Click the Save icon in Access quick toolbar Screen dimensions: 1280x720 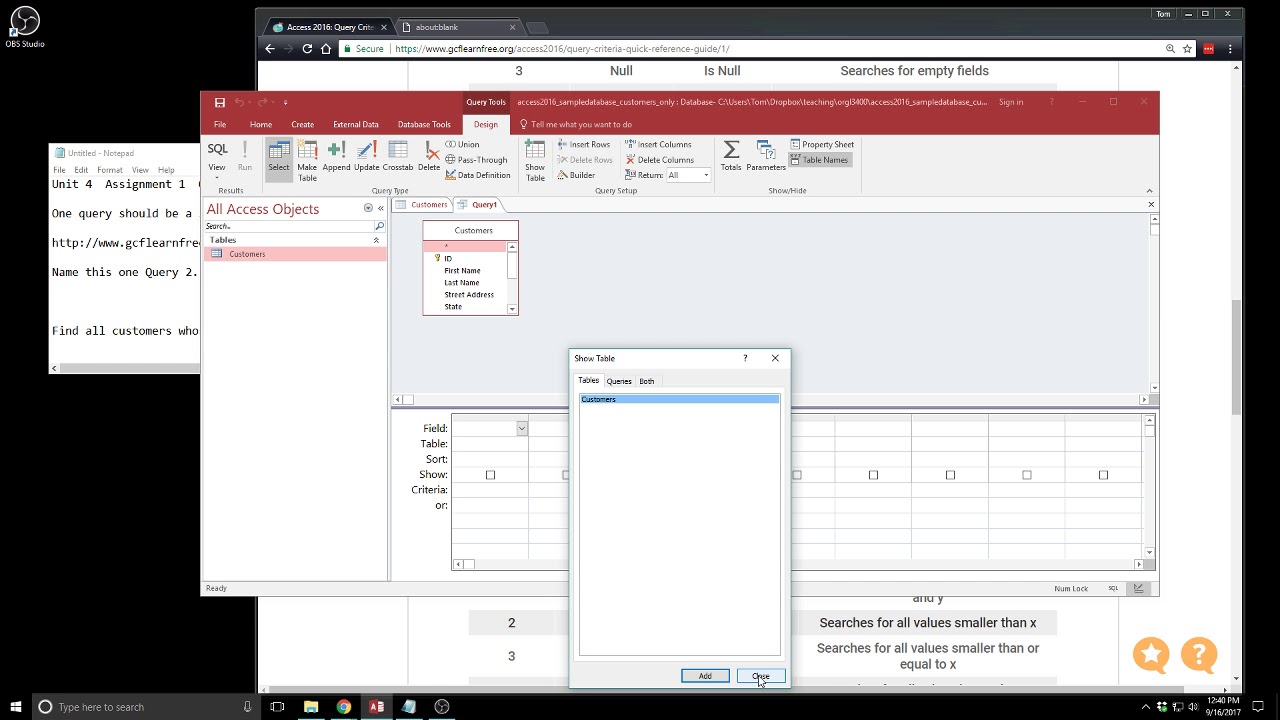click(220, 102)
